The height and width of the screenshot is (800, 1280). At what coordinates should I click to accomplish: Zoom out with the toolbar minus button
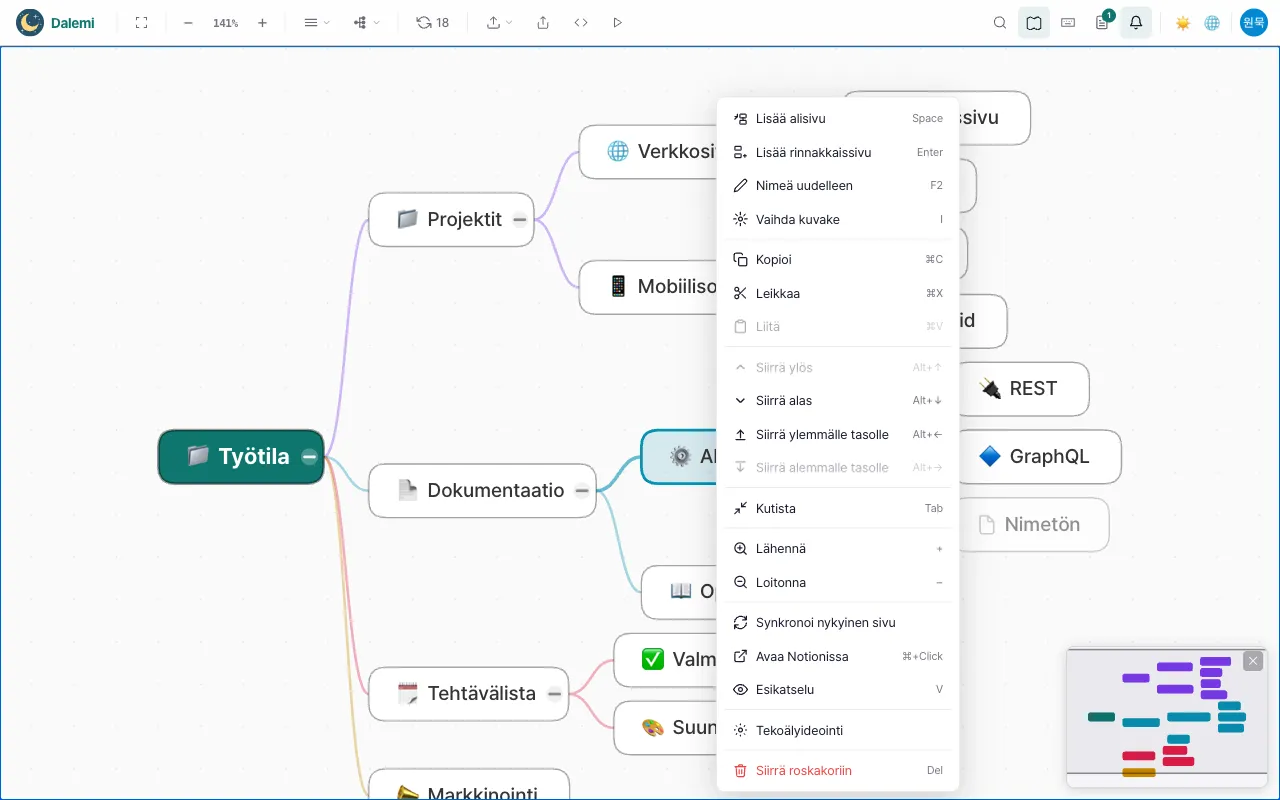pyautogui.click(x=188, y=22)
